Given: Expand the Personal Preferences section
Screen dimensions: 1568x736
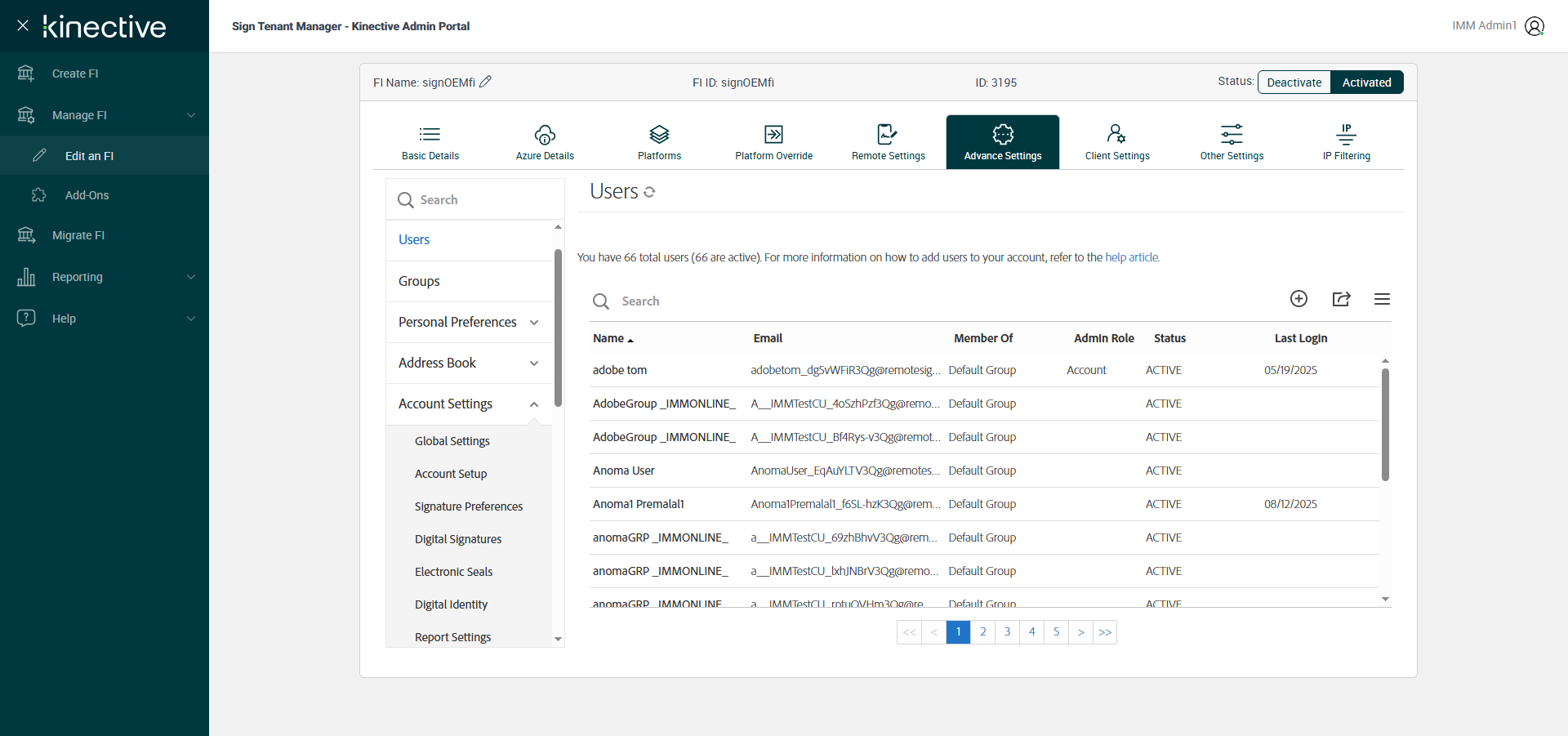Looking at the screenshot, I should (x=534, y=323).
